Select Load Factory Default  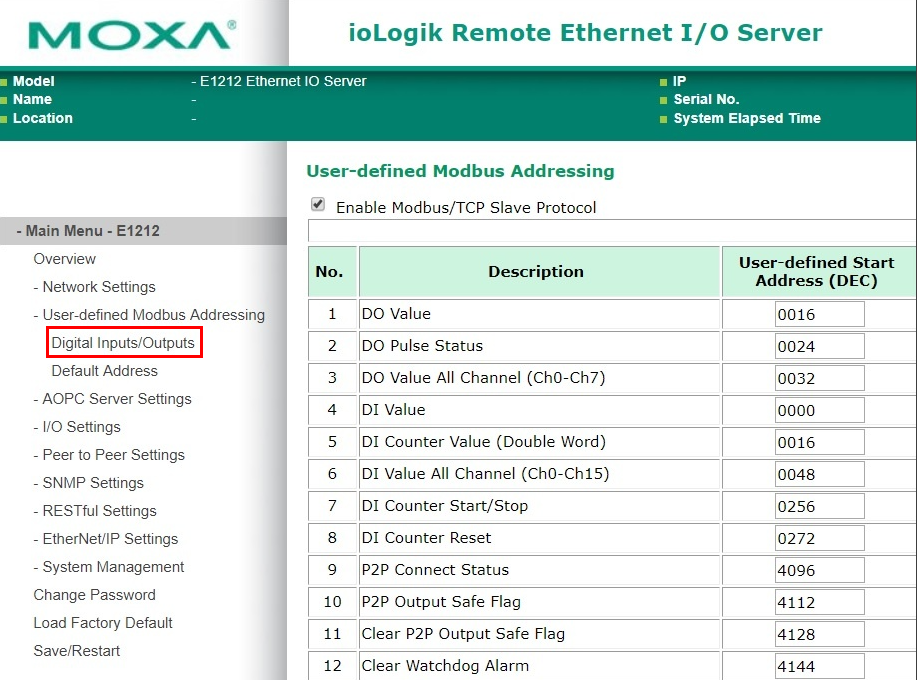coord(103,623)
